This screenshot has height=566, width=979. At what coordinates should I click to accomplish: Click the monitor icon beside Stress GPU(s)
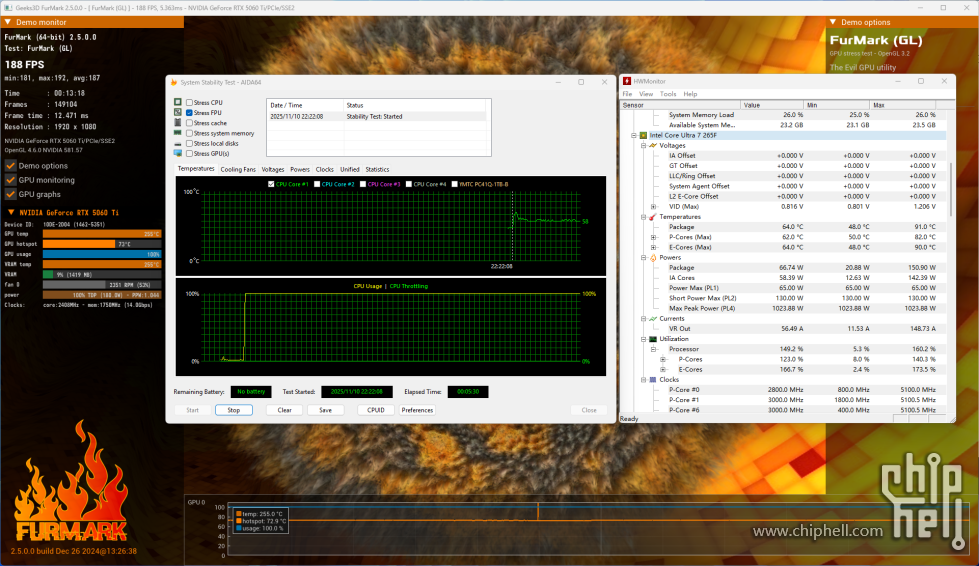pyautogui.click(x=177, y=154)
